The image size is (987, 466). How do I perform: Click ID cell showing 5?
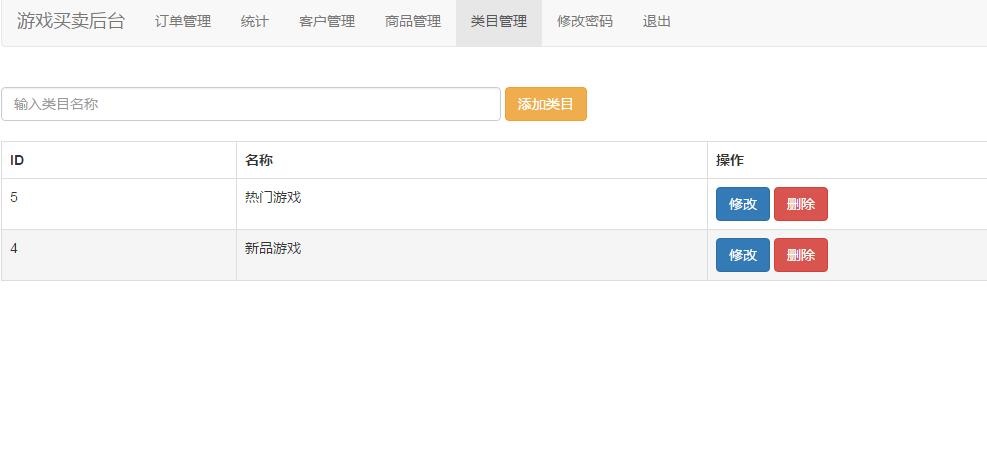119,204
